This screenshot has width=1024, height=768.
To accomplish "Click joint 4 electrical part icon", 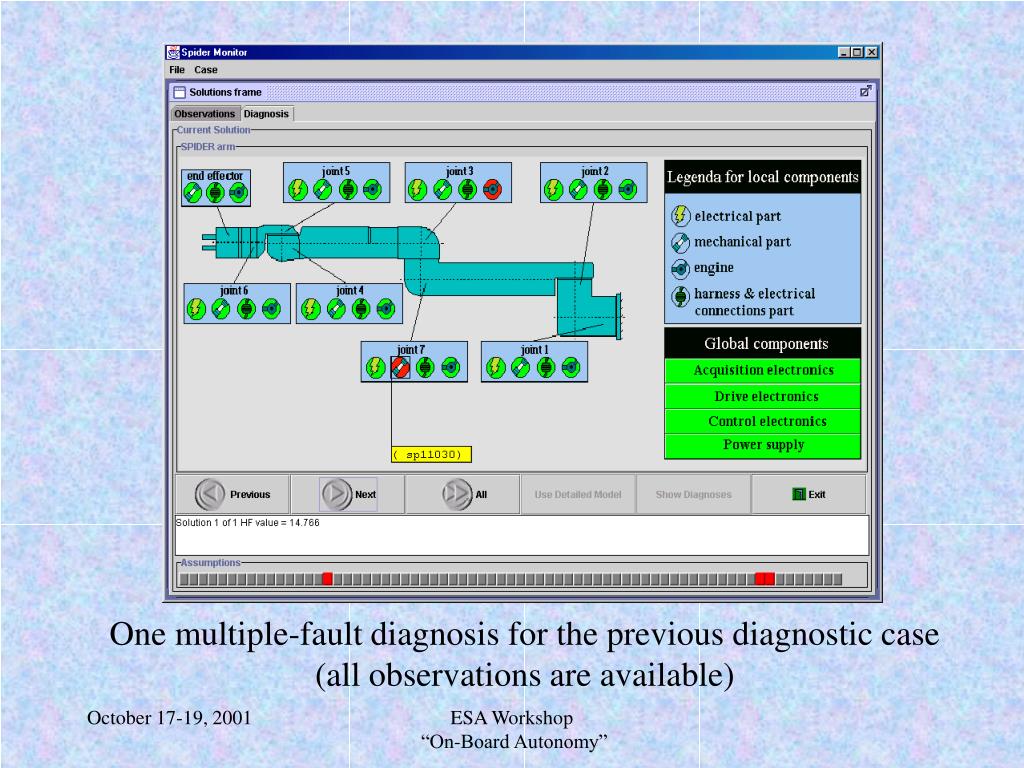I will tap(310, 308).
